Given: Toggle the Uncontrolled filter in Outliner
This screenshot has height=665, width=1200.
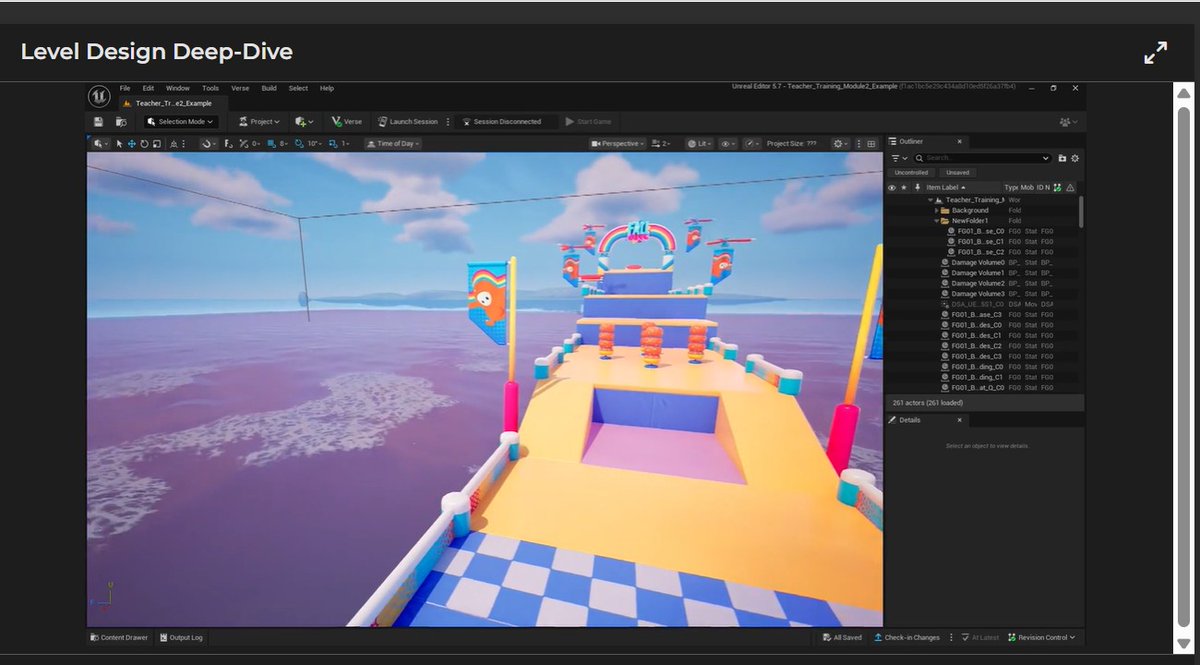Looking at the screenshot, I should coord(911,172).
